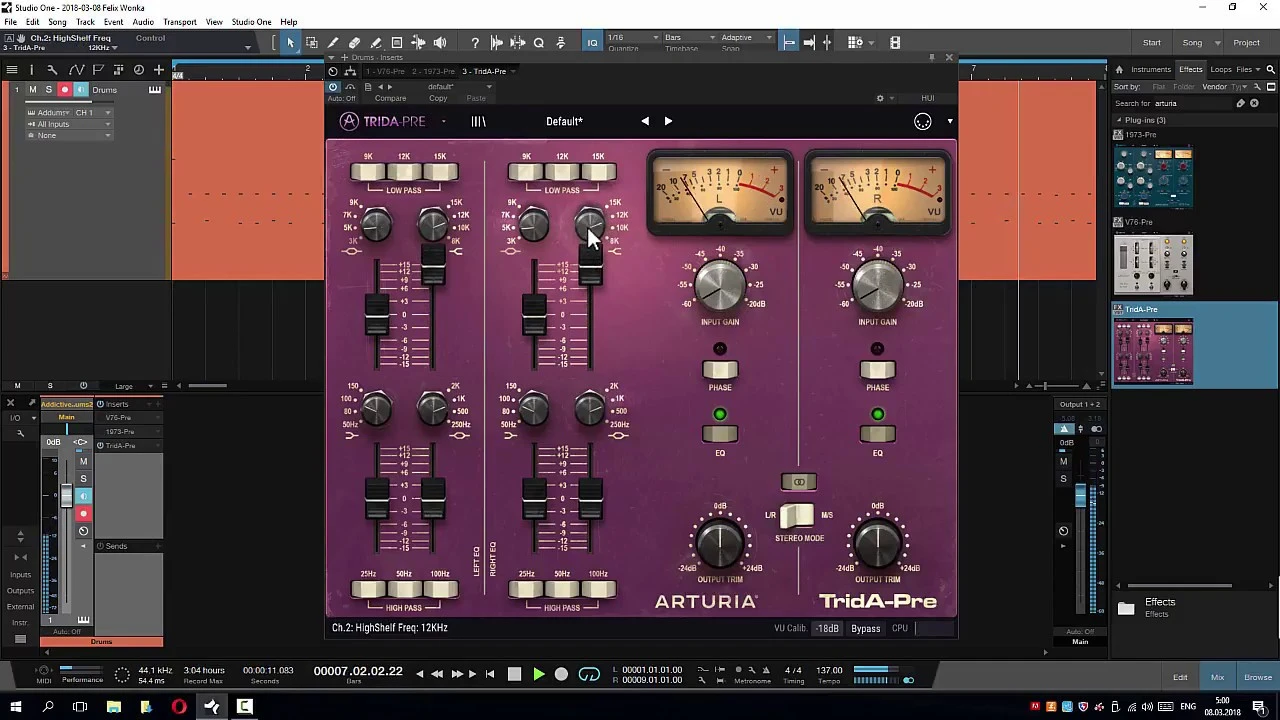The image size is (1280, 720).
Task: Toggle right channel Phase switch
Action: click(x=877, y=370)
